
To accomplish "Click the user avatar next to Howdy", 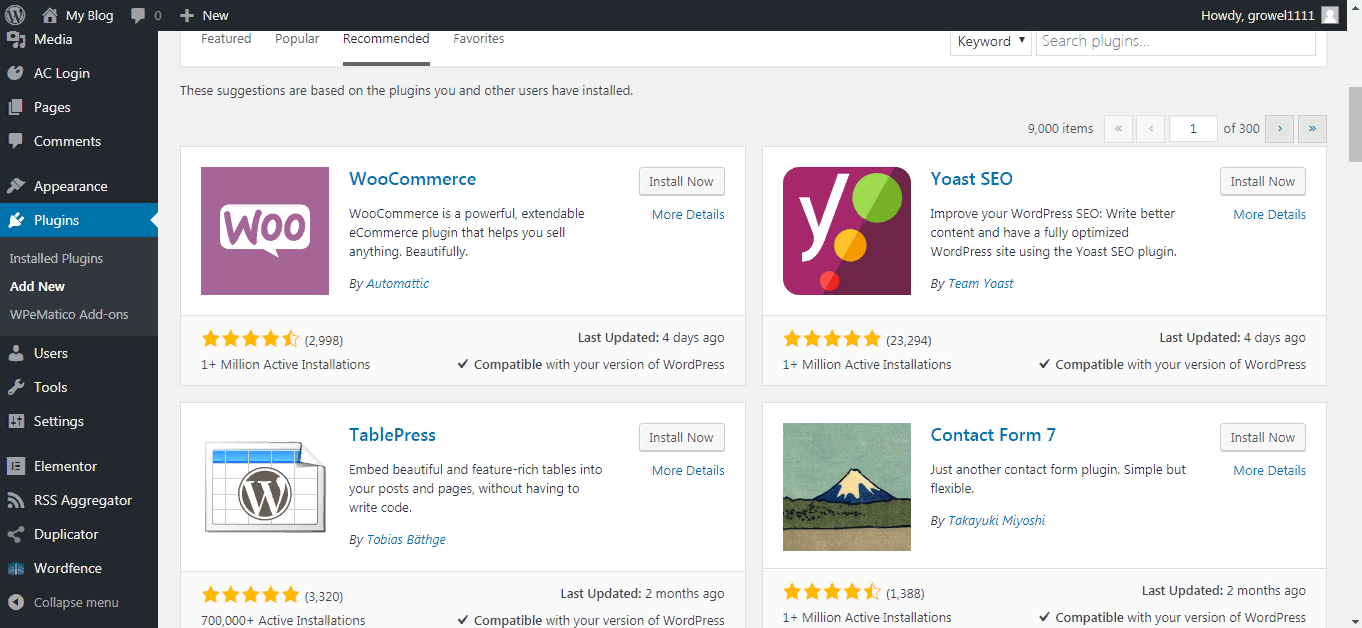I will point(1330,15).
